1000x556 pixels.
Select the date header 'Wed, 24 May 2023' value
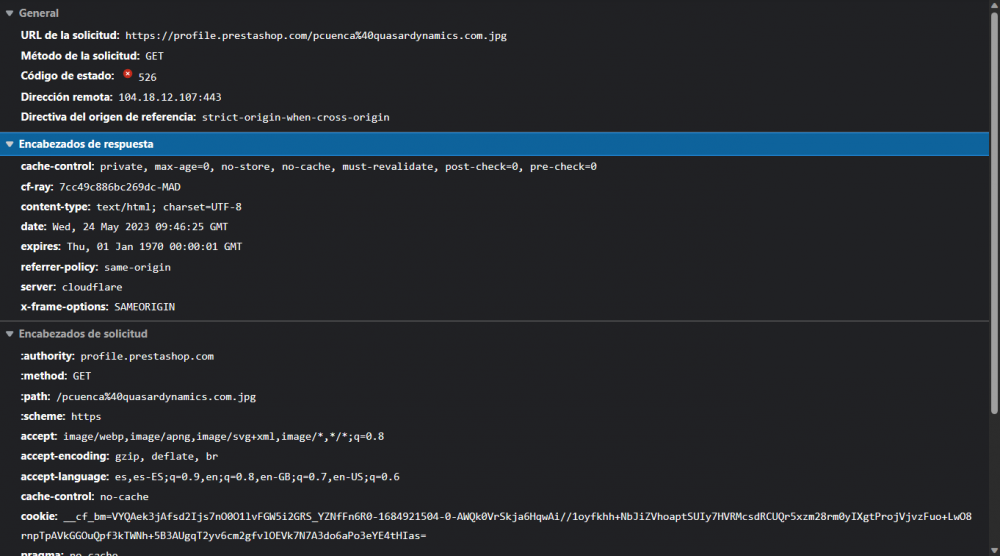(x=140, y=227)
